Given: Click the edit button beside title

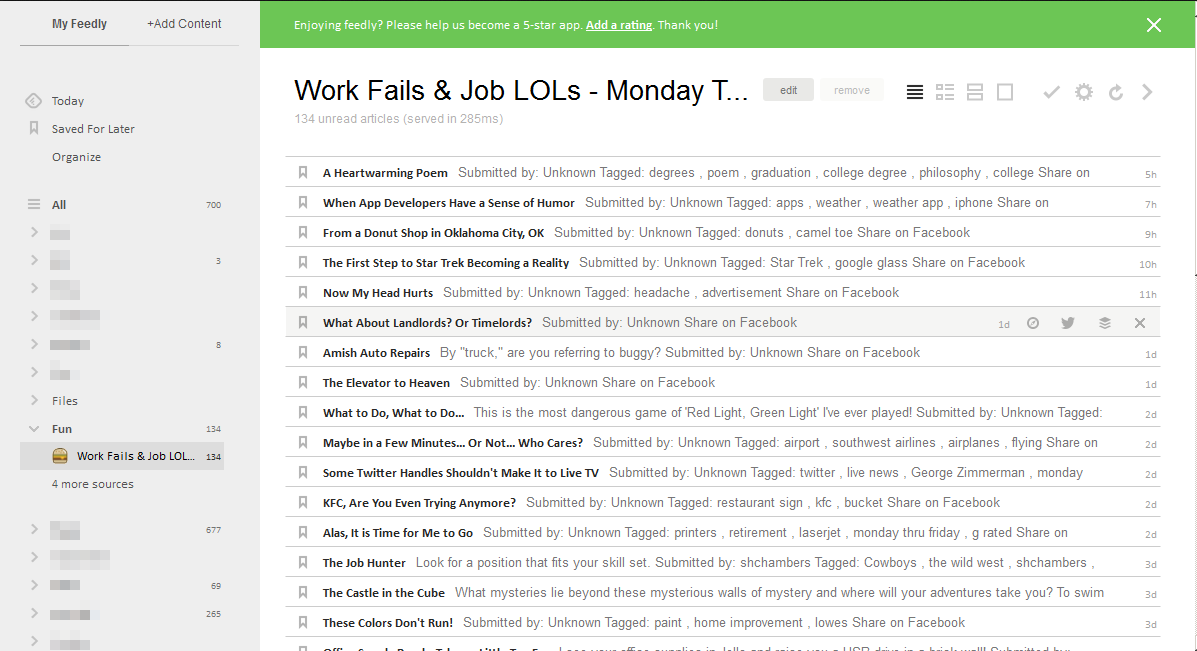Looking at the screenshot, I should [789, 90].
